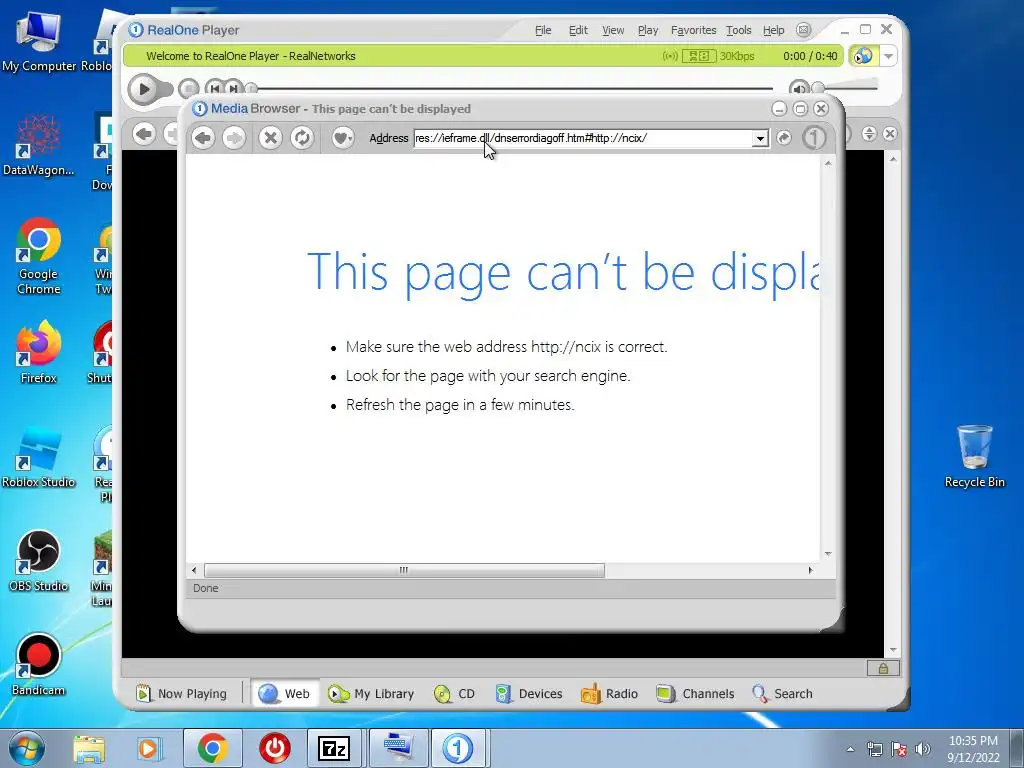Open File Explorer from taskbar
This screenshot has height=768, width=1024.
(89, 748)
